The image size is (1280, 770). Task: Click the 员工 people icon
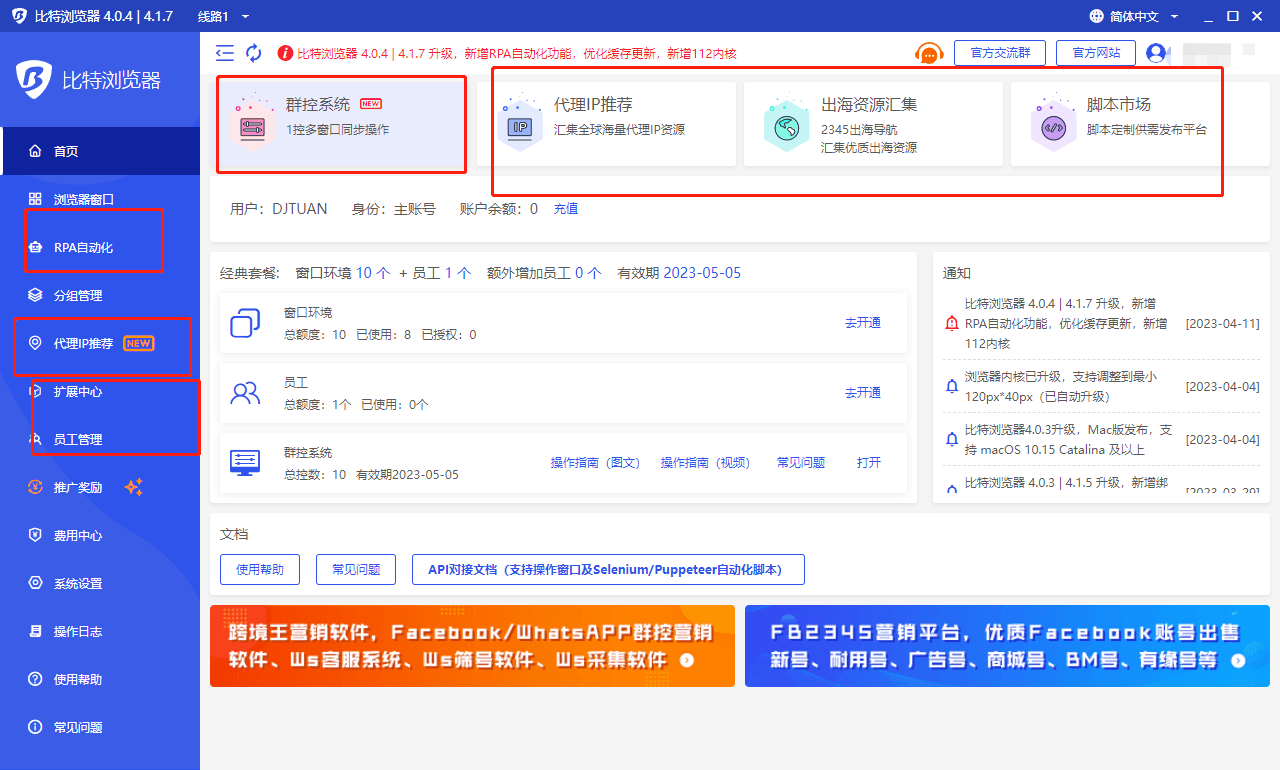(245, 393)
